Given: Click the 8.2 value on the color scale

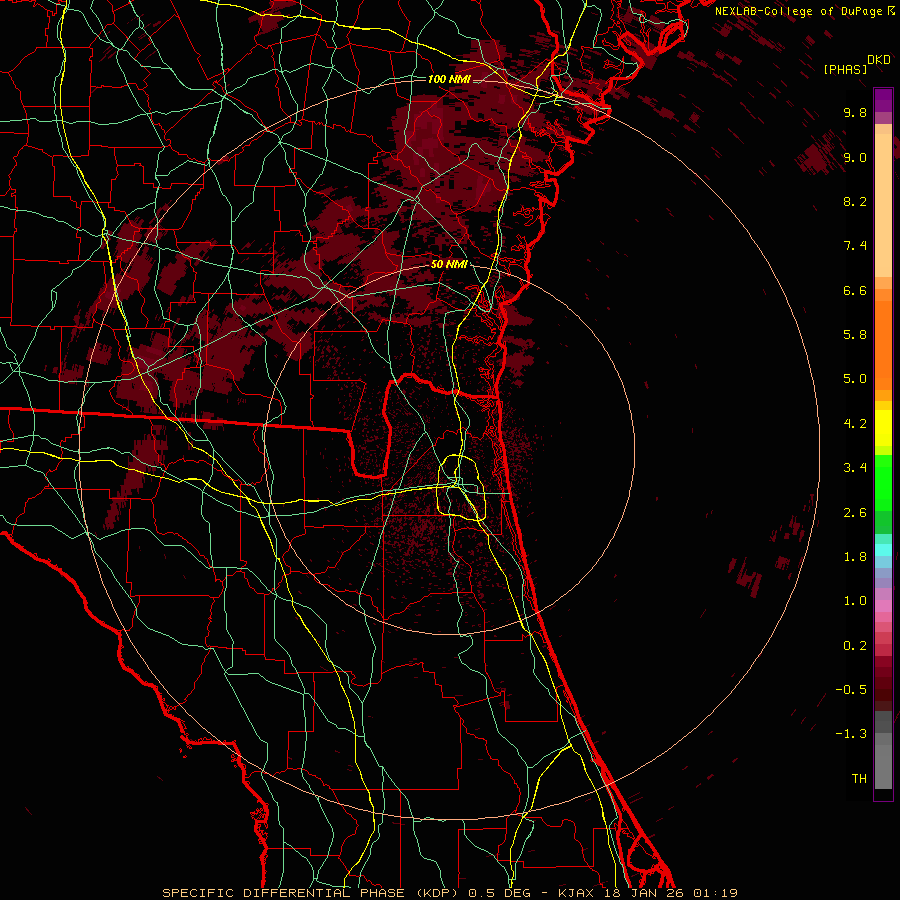Looking at the screenshot, I should [855, 201].
